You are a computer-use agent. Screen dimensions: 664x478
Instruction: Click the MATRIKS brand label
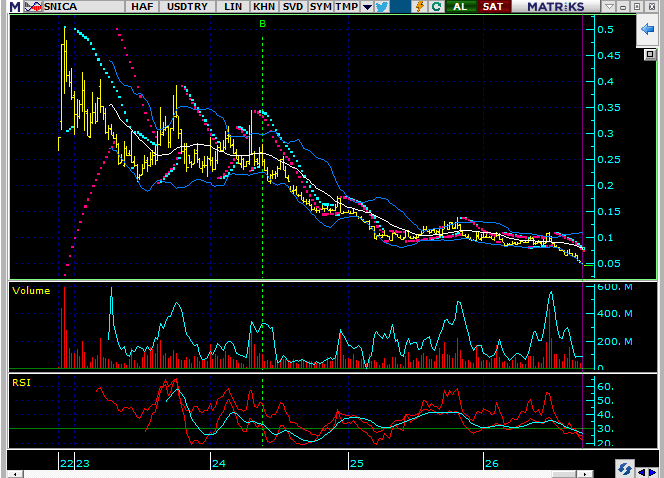[x=556, y=6]
